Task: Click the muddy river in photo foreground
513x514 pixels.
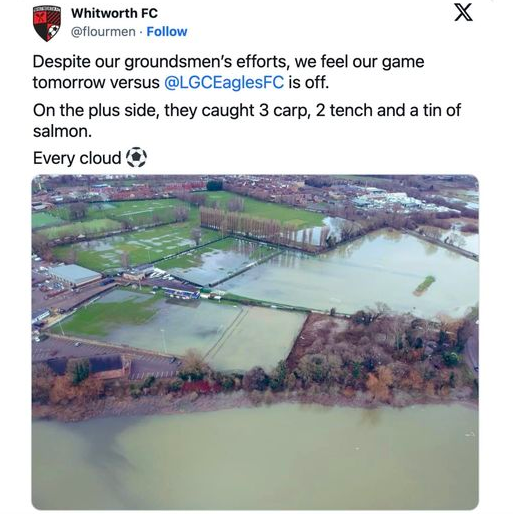Action: (255, 458)
